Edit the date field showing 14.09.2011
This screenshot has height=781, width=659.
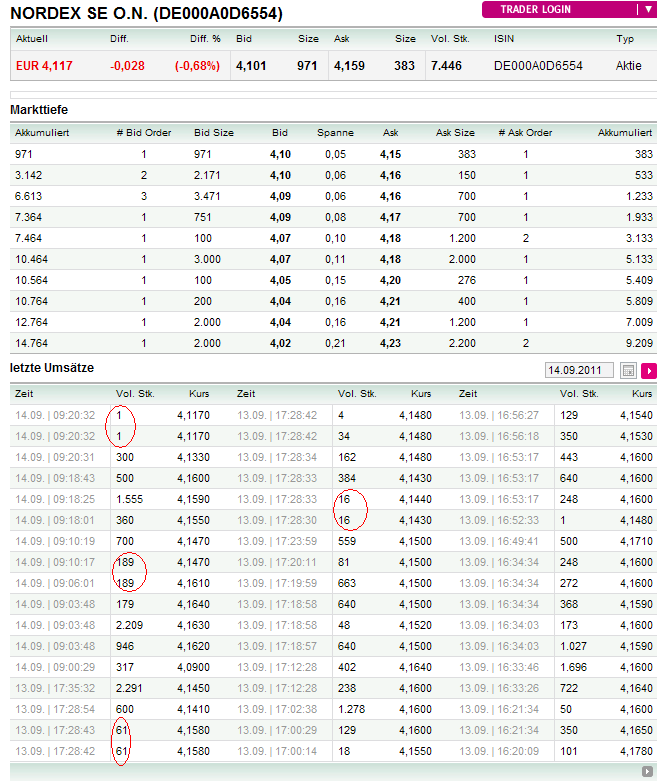click(x=579, y=370)
